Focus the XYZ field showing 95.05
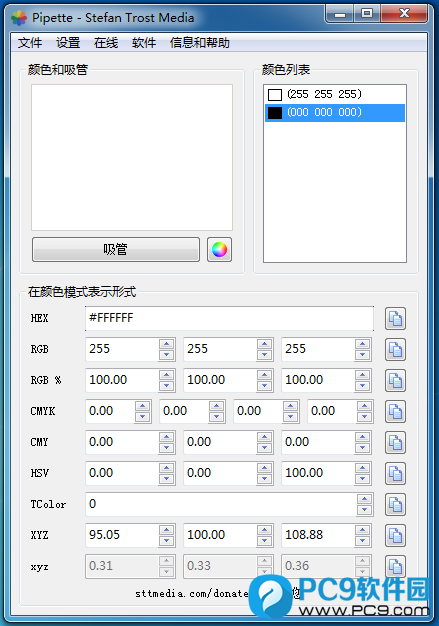439x626 pixels. click(122, 535)
